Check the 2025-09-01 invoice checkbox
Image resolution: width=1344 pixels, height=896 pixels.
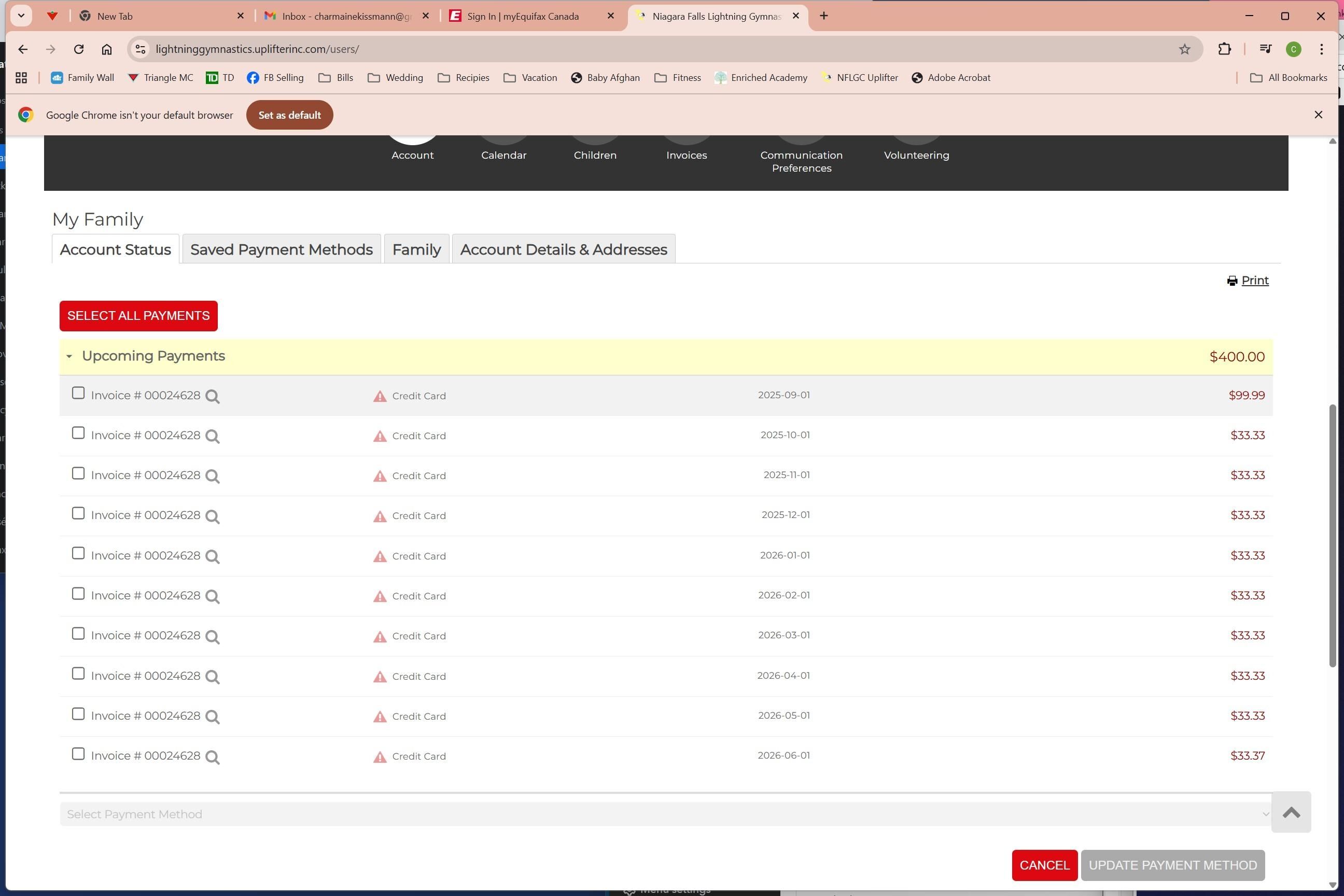pos(78,393)
